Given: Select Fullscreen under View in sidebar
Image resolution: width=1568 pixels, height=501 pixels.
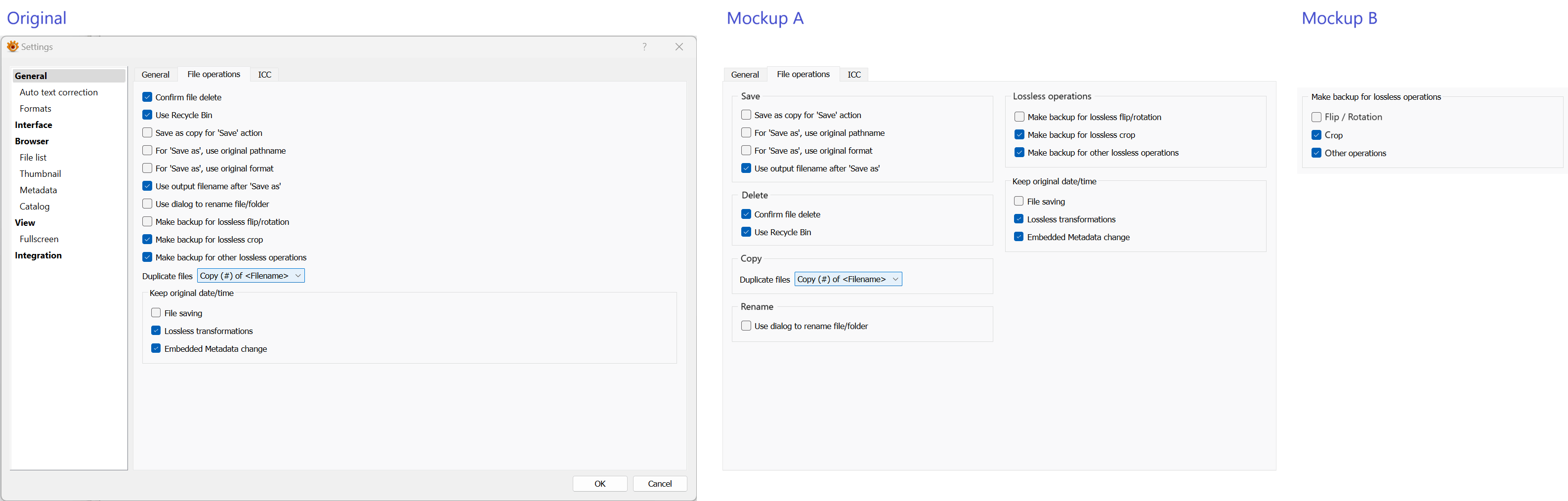Looking at the screenshot, I should (39, 239).
